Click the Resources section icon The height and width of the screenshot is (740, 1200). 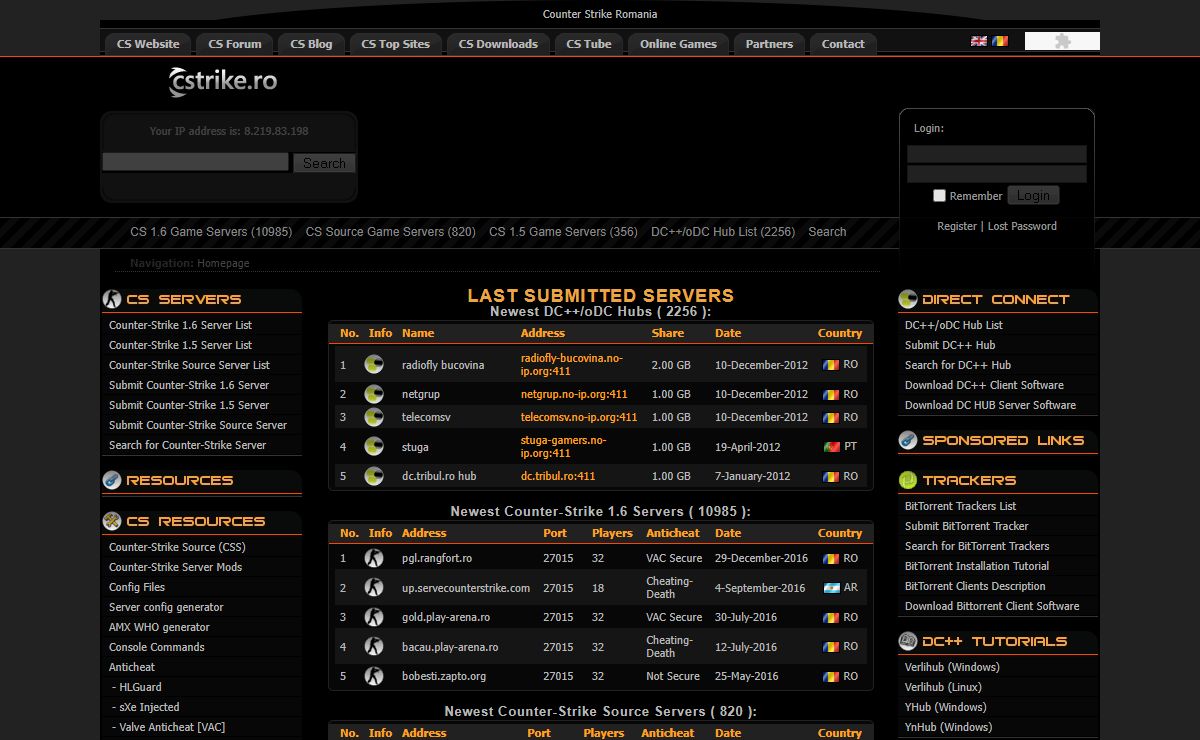click(x=112, y=480)
